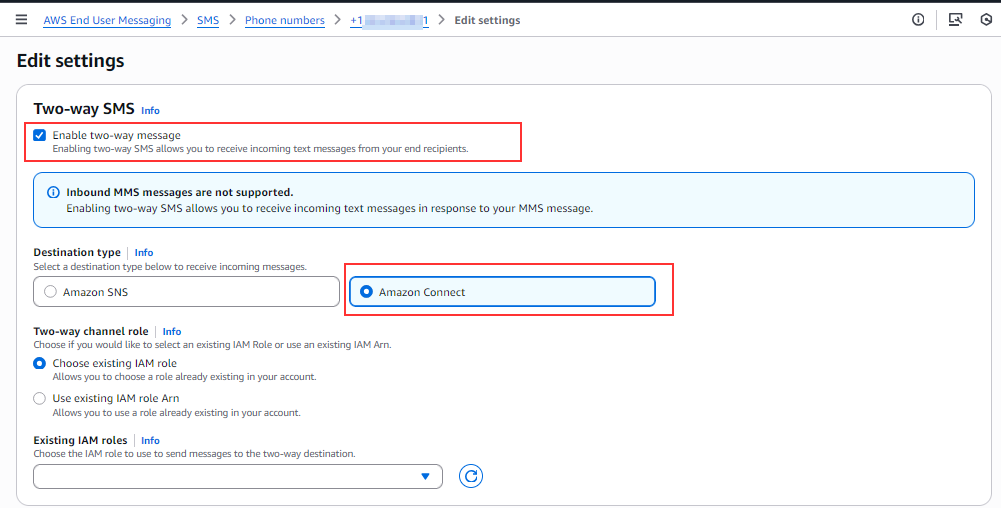Open Phone numbers breadcrumb link
Image resolution: width=1001 pixels, height=508 pixels.
(285, 20)
